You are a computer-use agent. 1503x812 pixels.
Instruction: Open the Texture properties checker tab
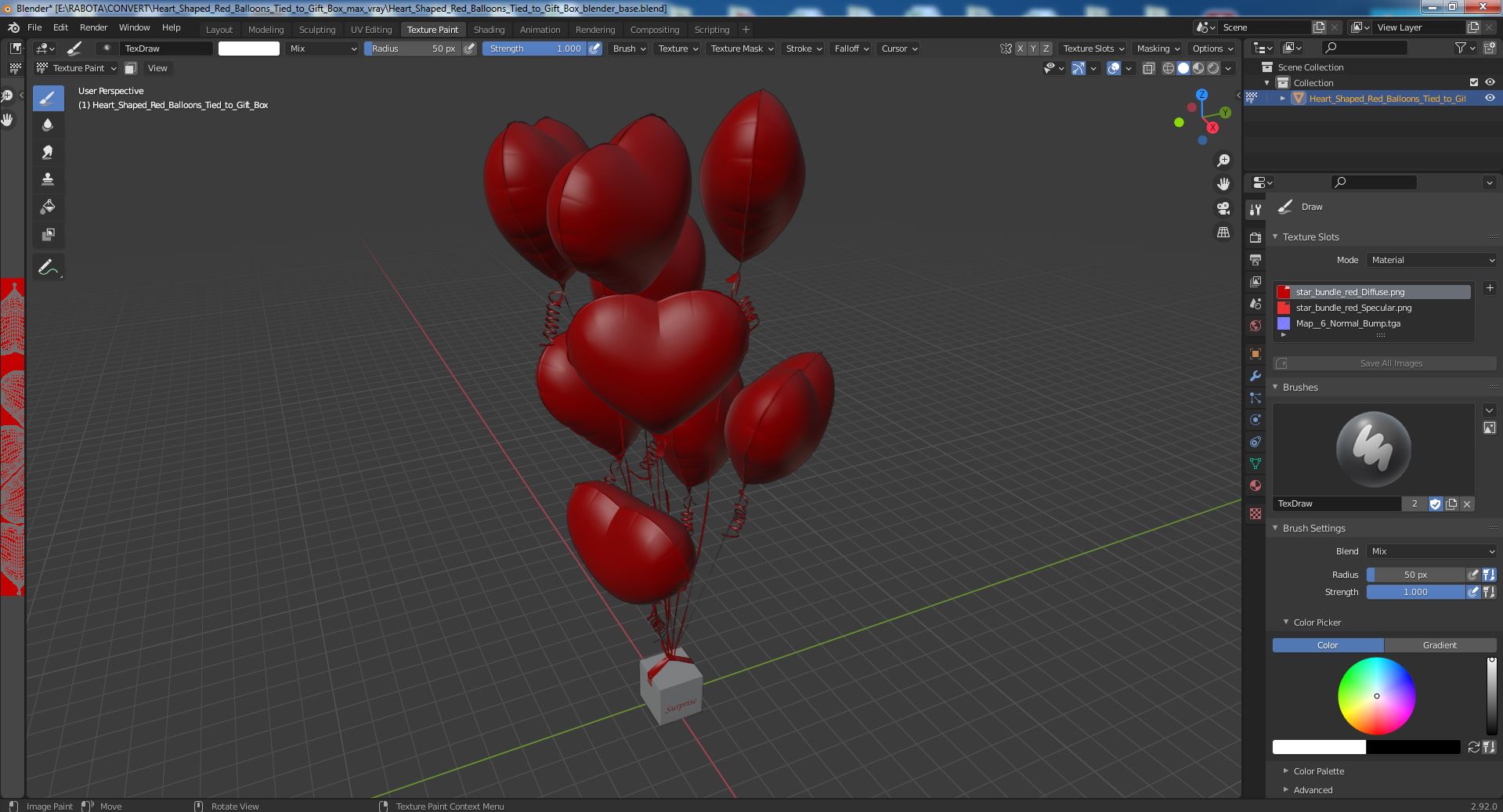click(x=1256, y=514)
